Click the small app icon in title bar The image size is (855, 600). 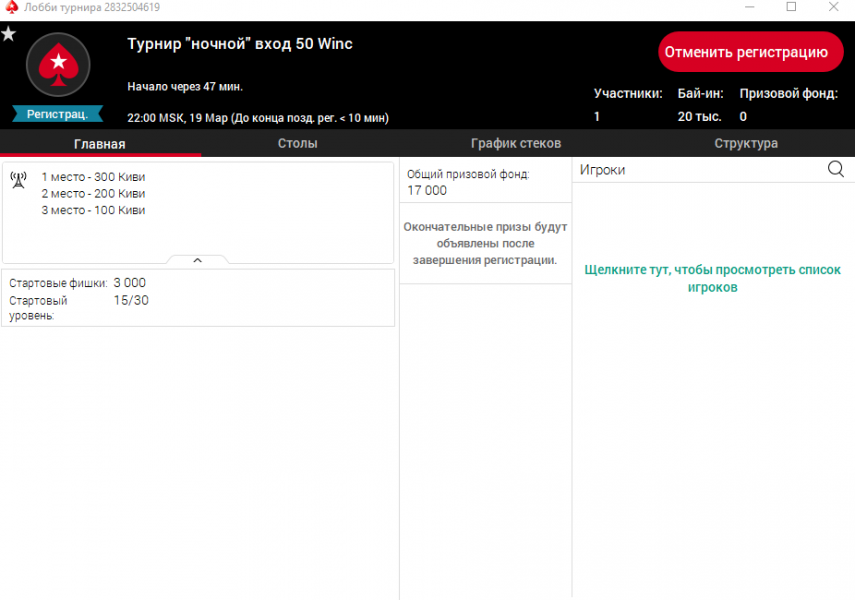click(11, 7)
